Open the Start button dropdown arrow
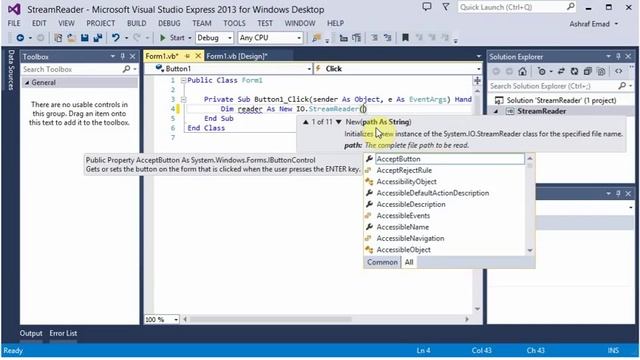This screenshot has width=640, height=360. coord(189,38)
